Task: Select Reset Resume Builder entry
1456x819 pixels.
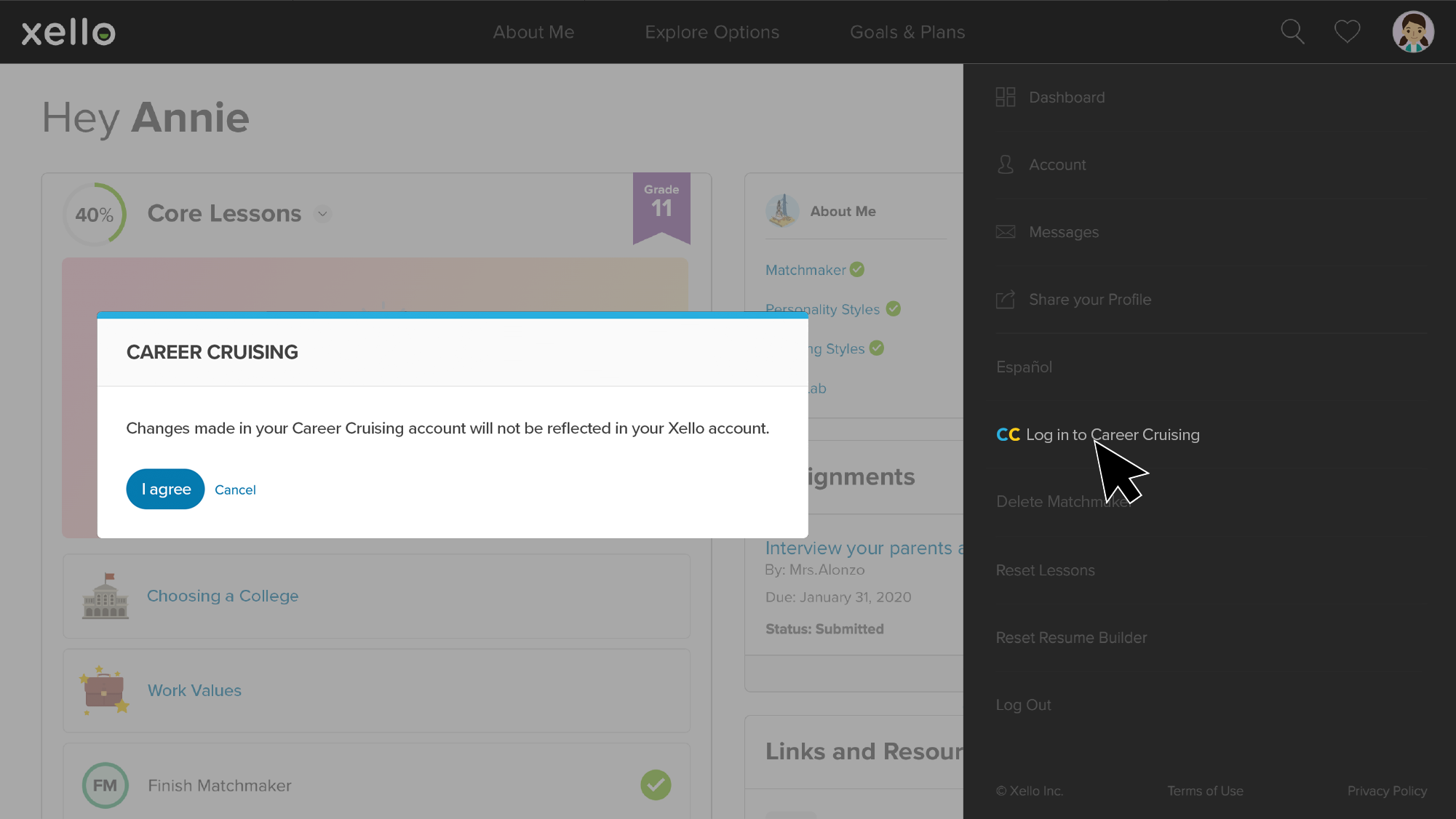Action: click(x=1071, y=637)
